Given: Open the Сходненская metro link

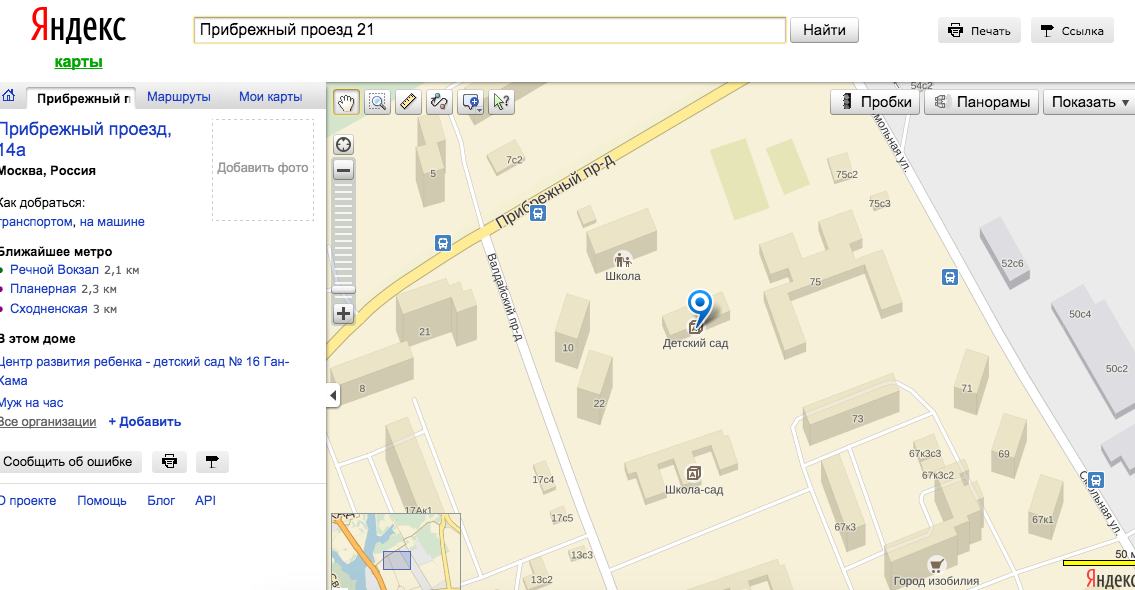Looking at the screenshot, I should pos(48,309).
